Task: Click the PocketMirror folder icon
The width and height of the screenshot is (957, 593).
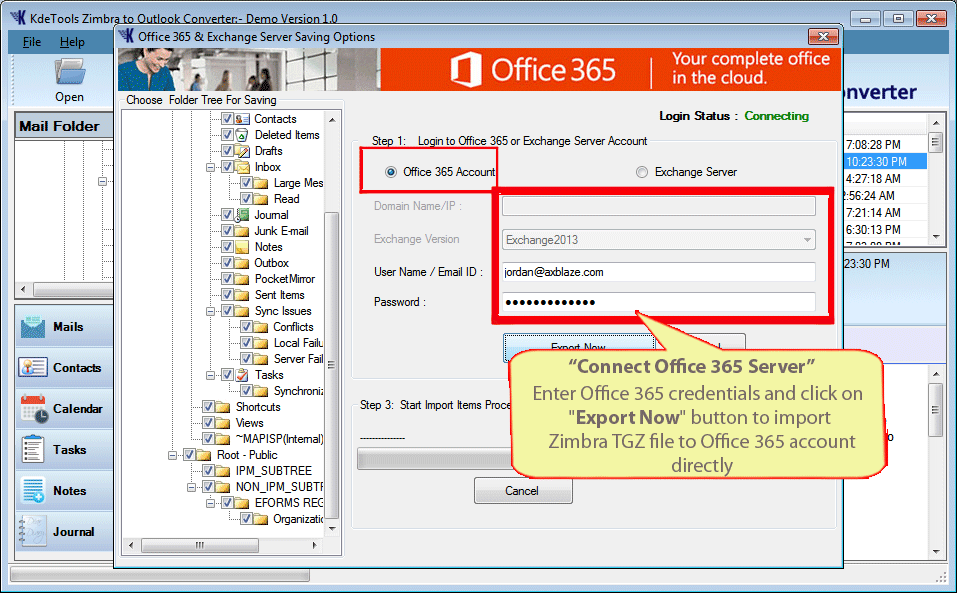Action: click(x=242, y=279)
